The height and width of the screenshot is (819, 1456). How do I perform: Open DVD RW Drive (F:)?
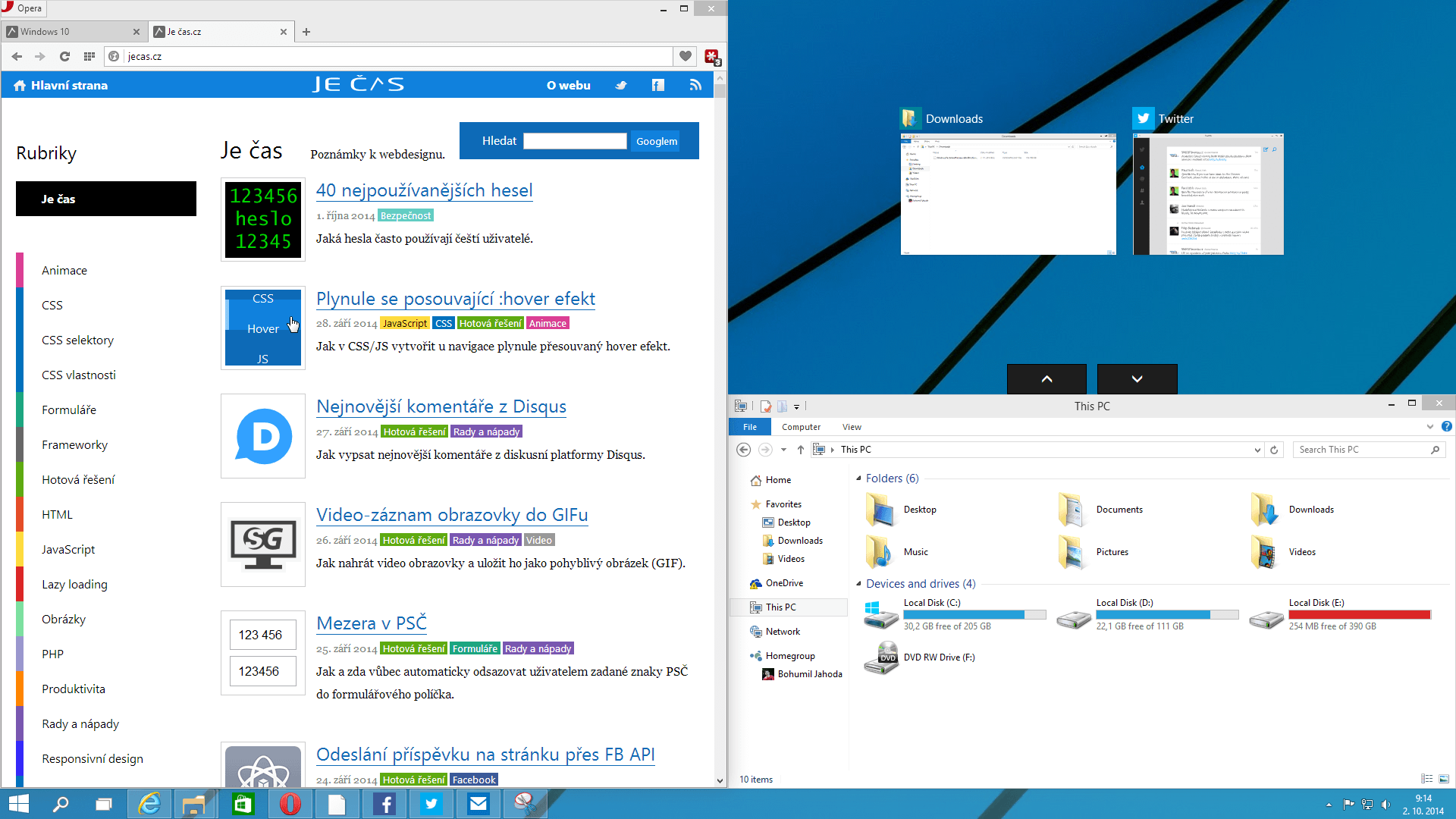pos(920,657)
